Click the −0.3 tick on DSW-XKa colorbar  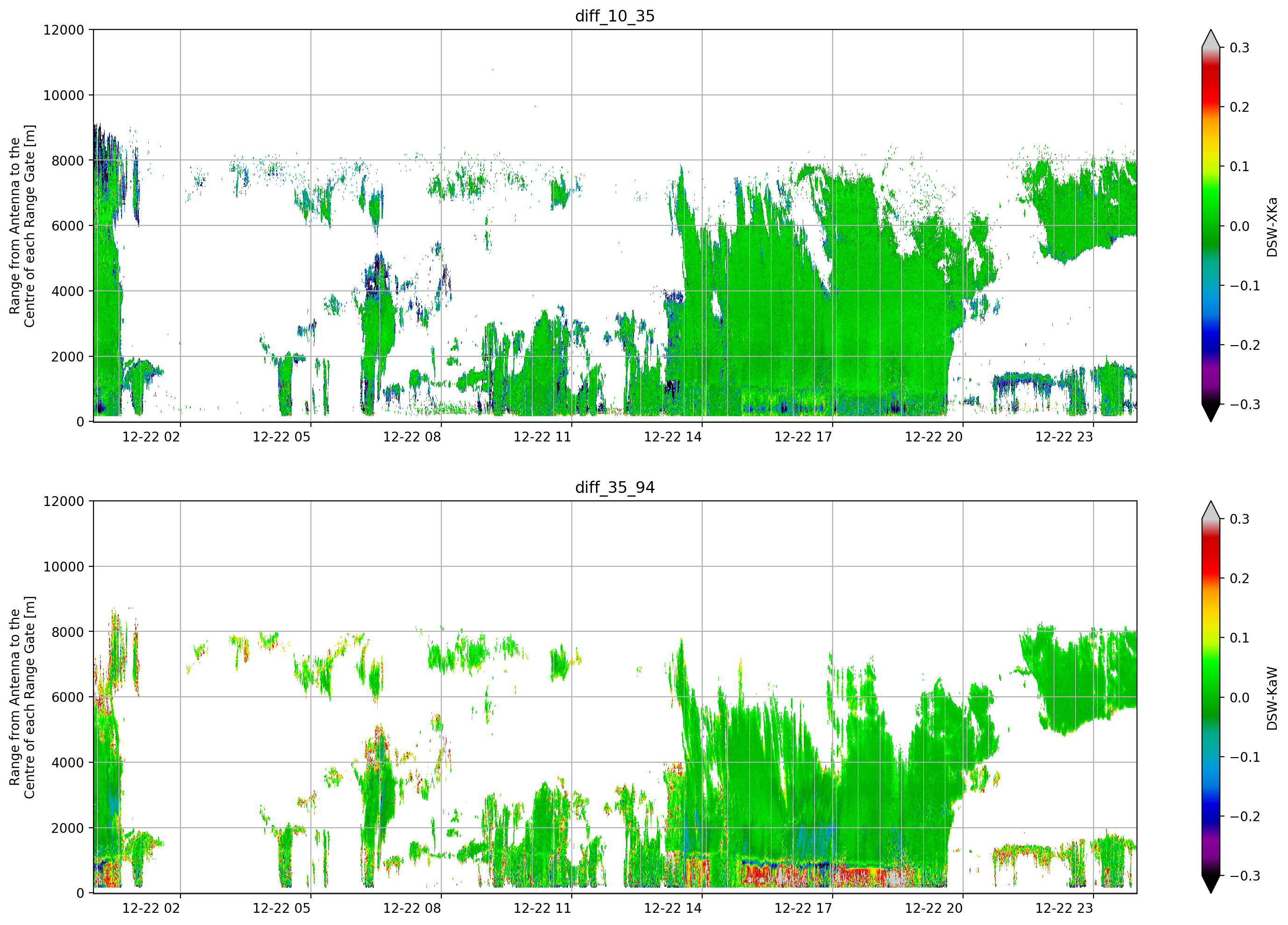click(1245, 405)
